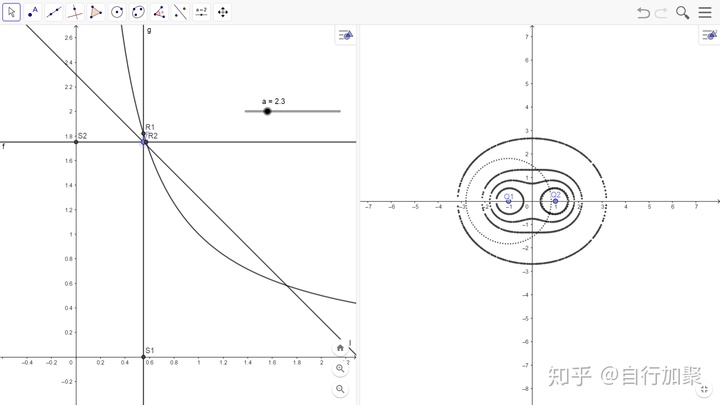
Task: Click the slider a track right end
Action: 339,111
